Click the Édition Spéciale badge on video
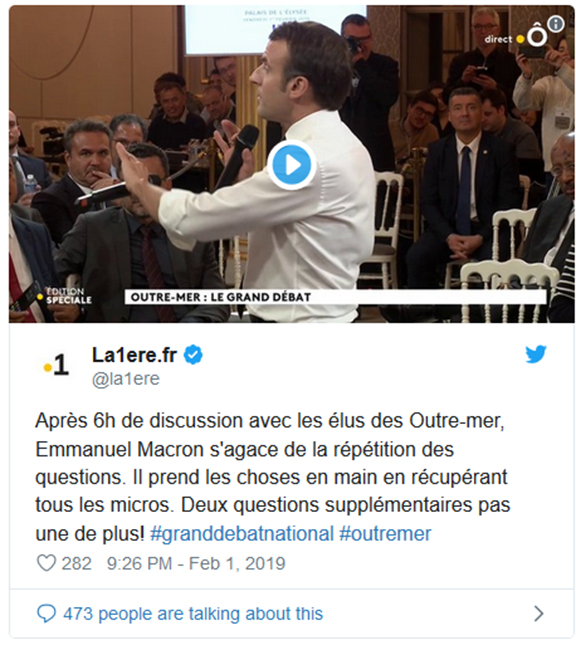Screen dimensions: 576x650 [x=63, y=296]
